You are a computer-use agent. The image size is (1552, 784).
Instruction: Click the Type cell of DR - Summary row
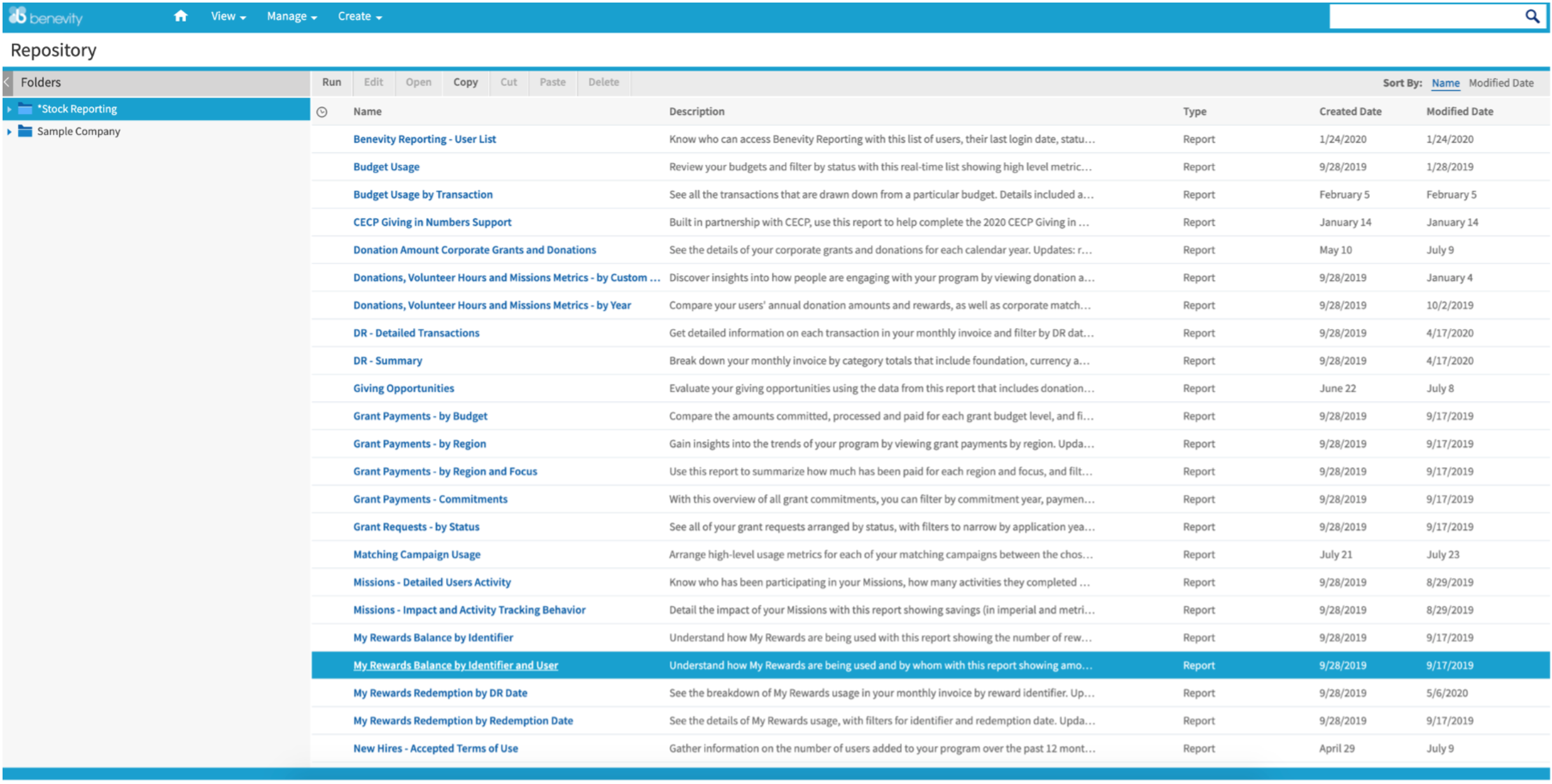click(x=1199, y=361)
